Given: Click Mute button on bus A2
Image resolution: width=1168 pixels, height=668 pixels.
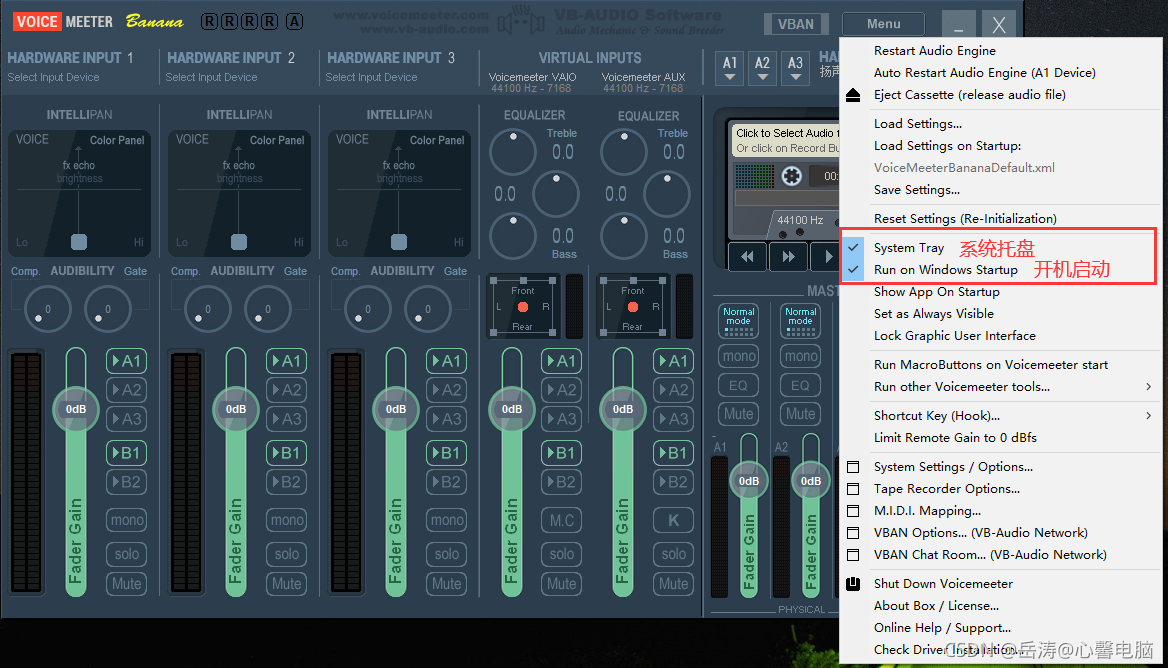Looking at the screenshot, I should [x=801, y=413].
